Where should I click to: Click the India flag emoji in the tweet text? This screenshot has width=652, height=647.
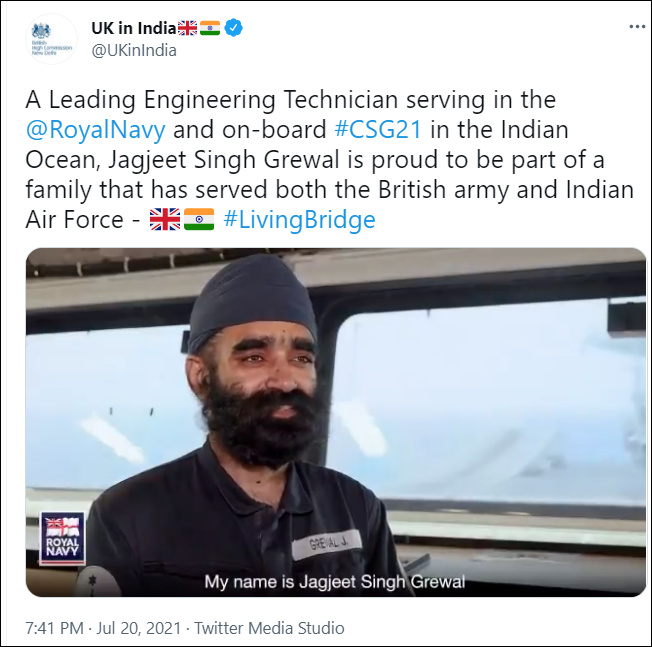199,219
